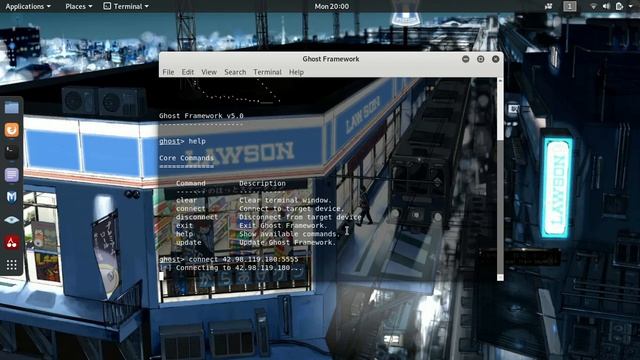Open the Mon 20:00 clock calendar
The height and width of the screenshot is (360, 640).
click(x=331, y=6)
